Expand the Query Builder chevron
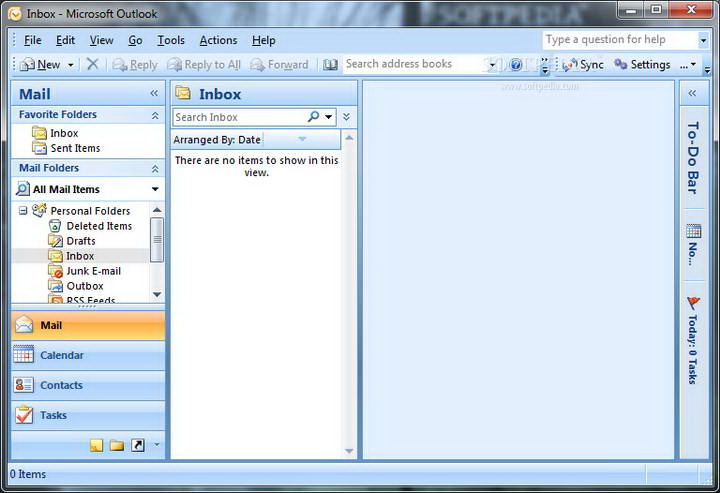The height and width of the screenshot is (493, 720). (x=347, y=117)
